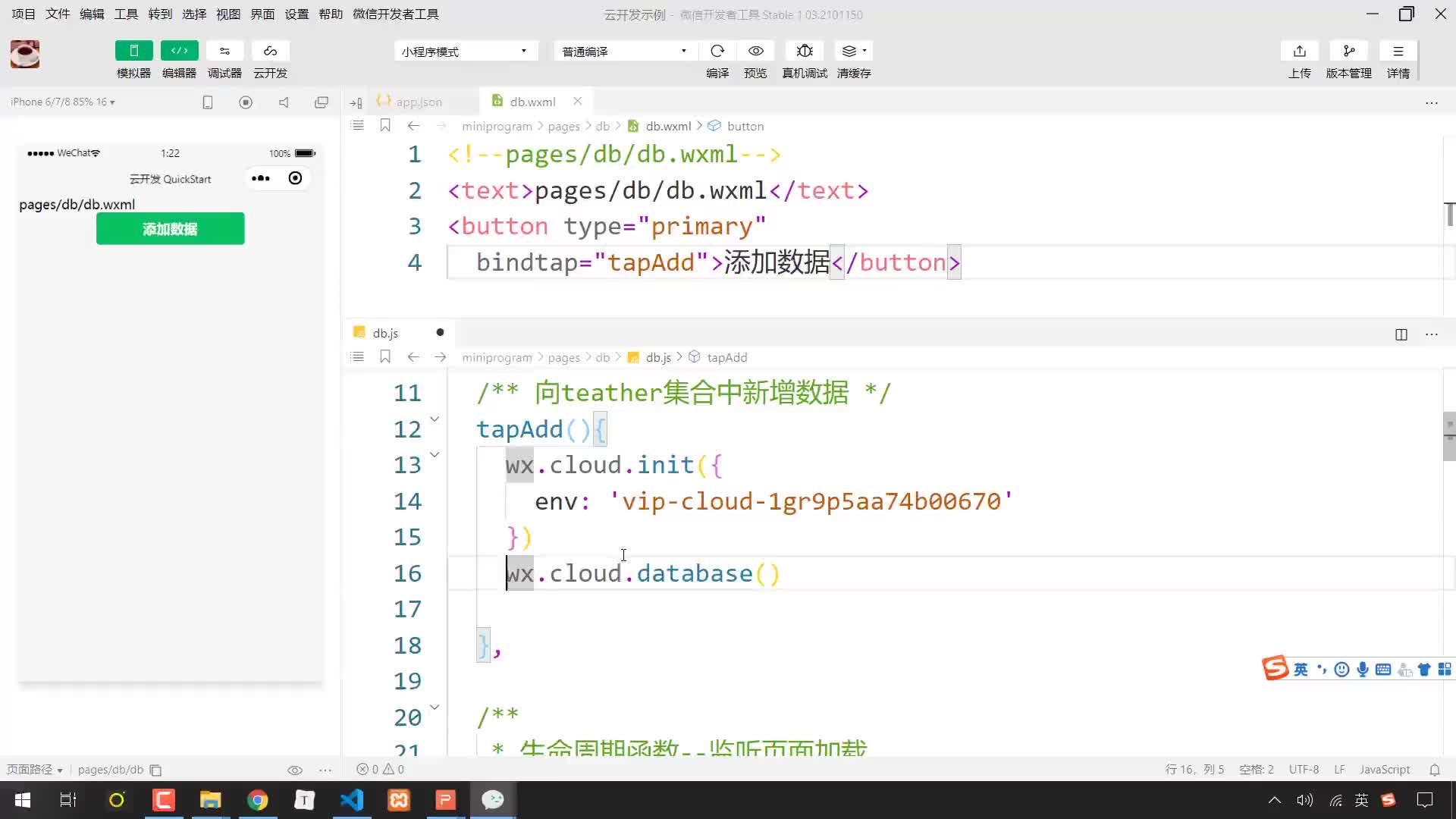Toggle the 编辑器 editor panel button
1456x819 pixels.
pos(179,51)
